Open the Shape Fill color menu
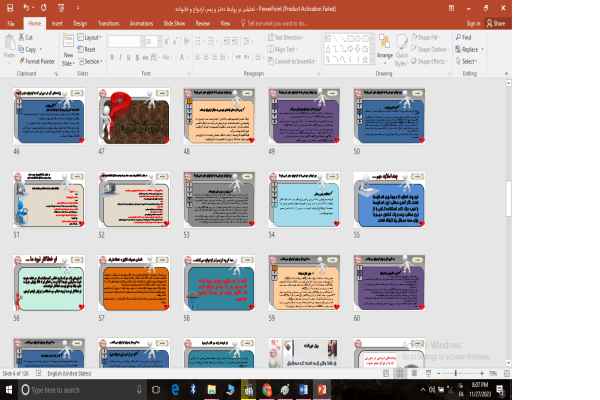The width and height of the screenshot is (600, 400). [x=430, y=37]
